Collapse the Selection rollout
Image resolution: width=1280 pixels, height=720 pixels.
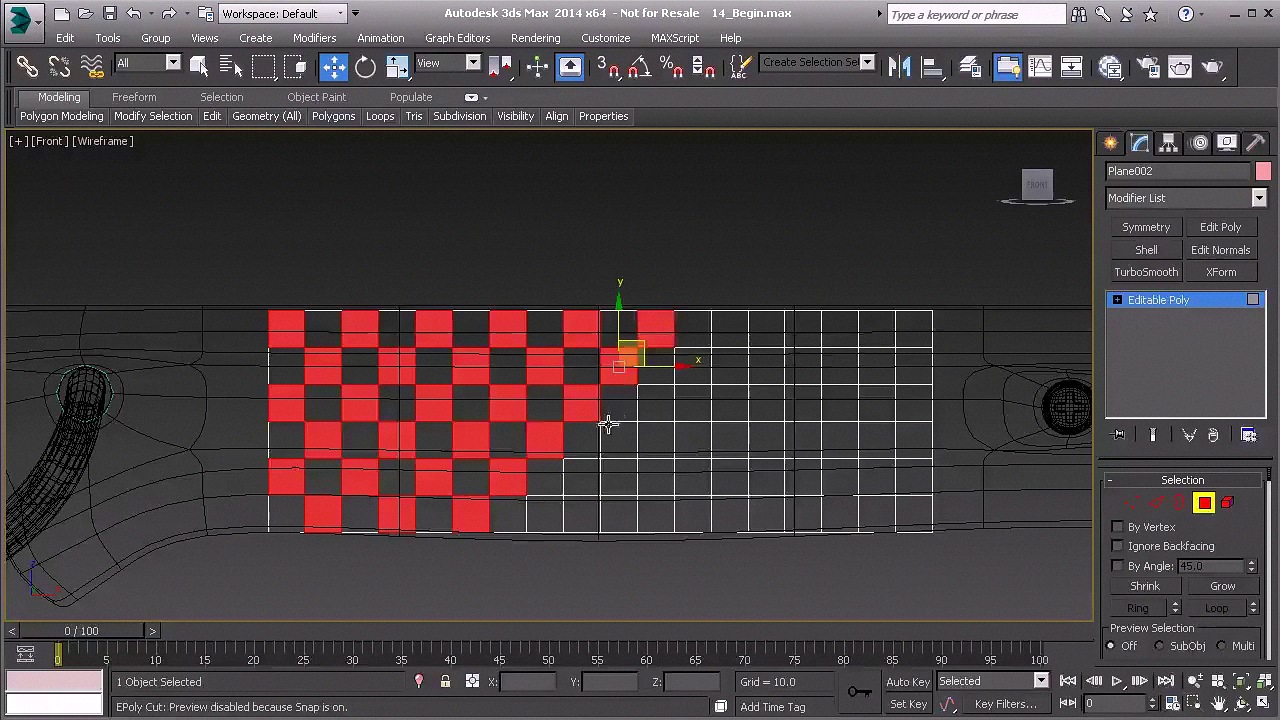(x=1182, y=480)
